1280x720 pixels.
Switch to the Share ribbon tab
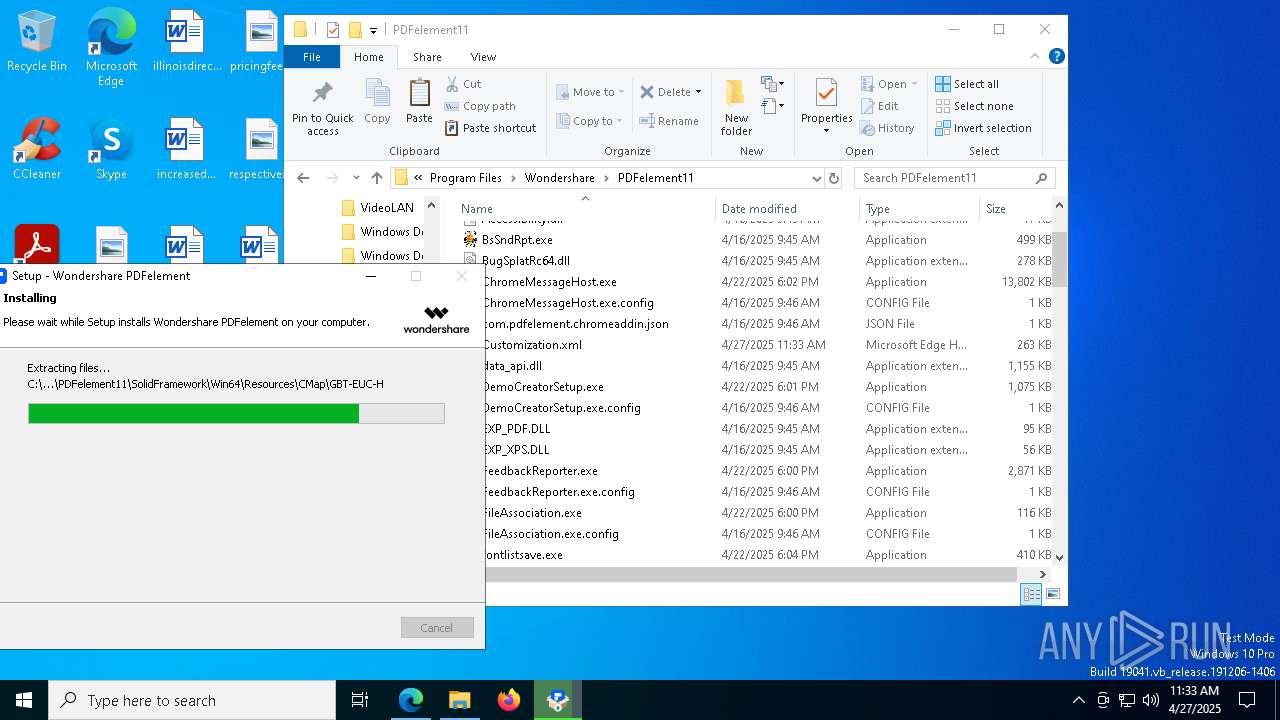(x=427, y=57)
